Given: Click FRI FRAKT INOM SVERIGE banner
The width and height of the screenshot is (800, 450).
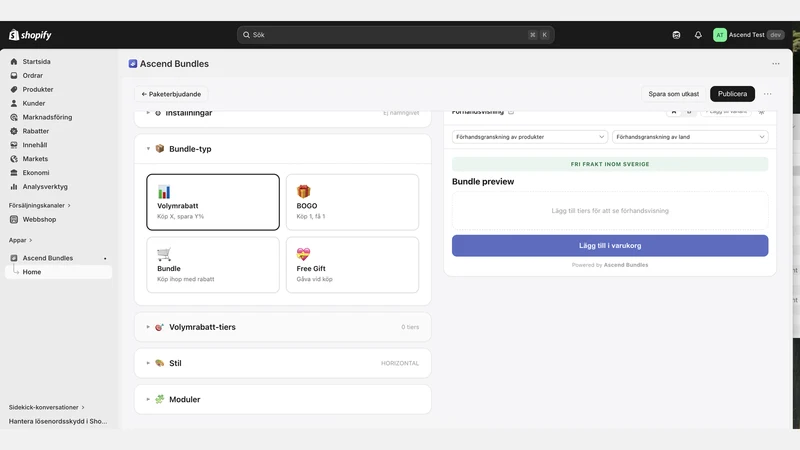Looking at the screenshot, I should pyautogui.click(x=610, y=164).
